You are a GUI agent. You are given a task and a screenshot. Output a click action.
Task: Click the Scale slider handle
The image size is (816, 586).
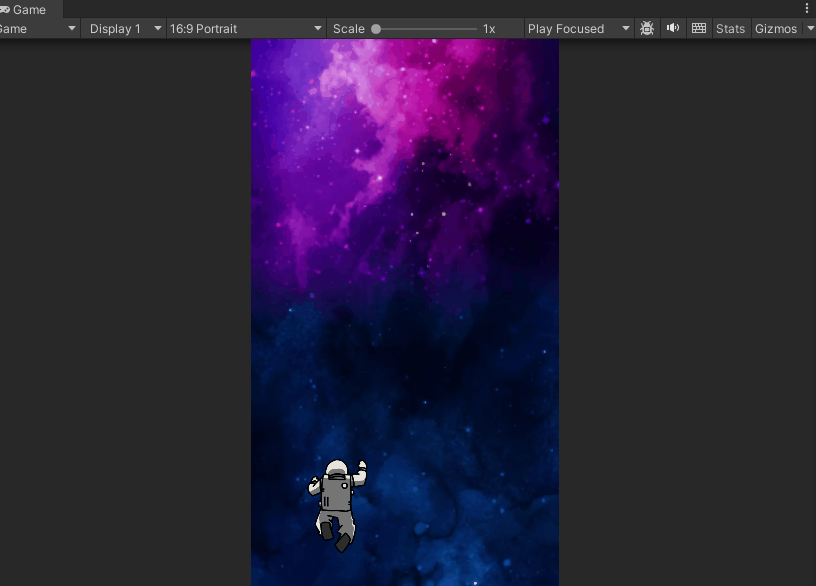coord(376,29)
